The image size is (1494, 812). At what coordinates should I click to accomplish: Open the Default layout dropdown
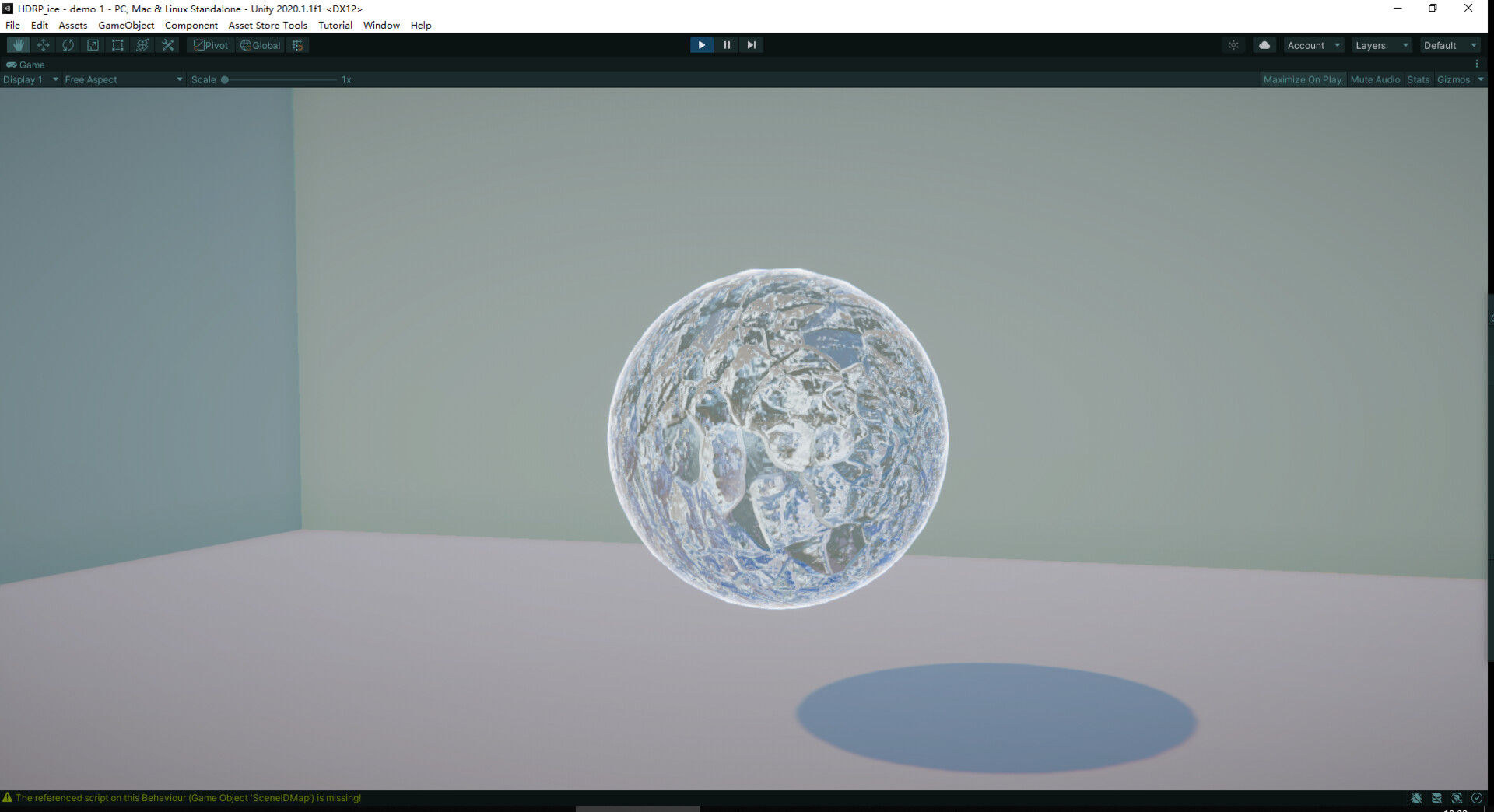(1447, 44)
